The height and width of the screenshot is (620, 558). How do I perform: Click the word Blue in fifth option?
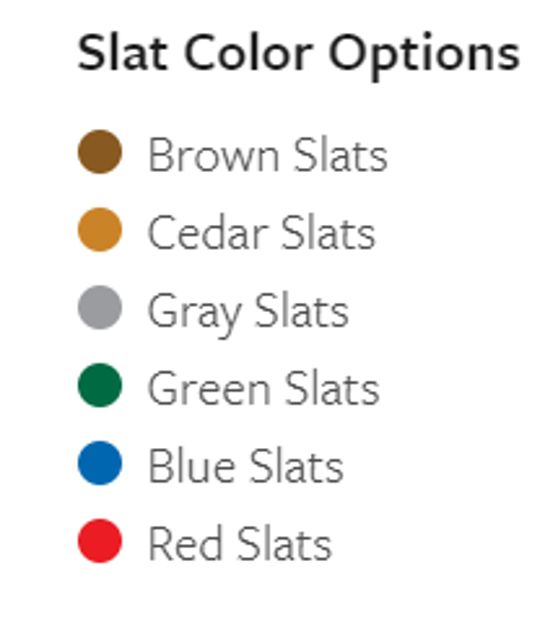[192, 466]
